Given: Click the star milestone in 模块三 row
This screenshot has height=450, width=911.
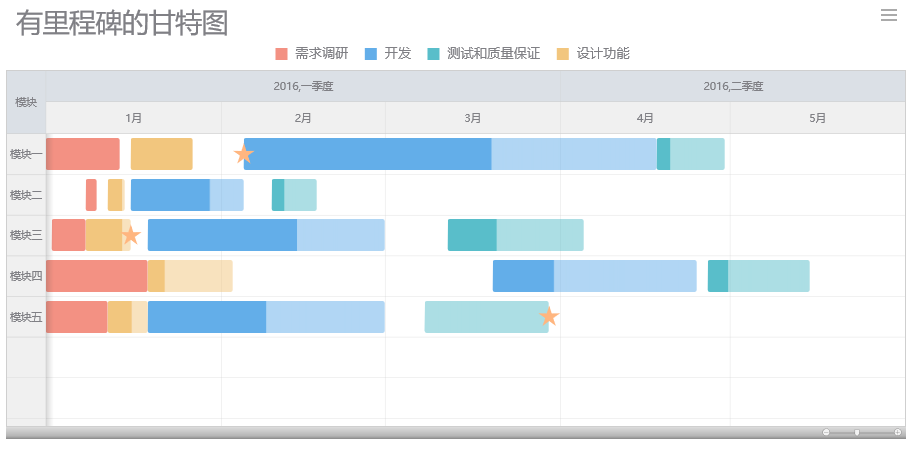Looking at the screenshot, I should [x=131, y=236].
